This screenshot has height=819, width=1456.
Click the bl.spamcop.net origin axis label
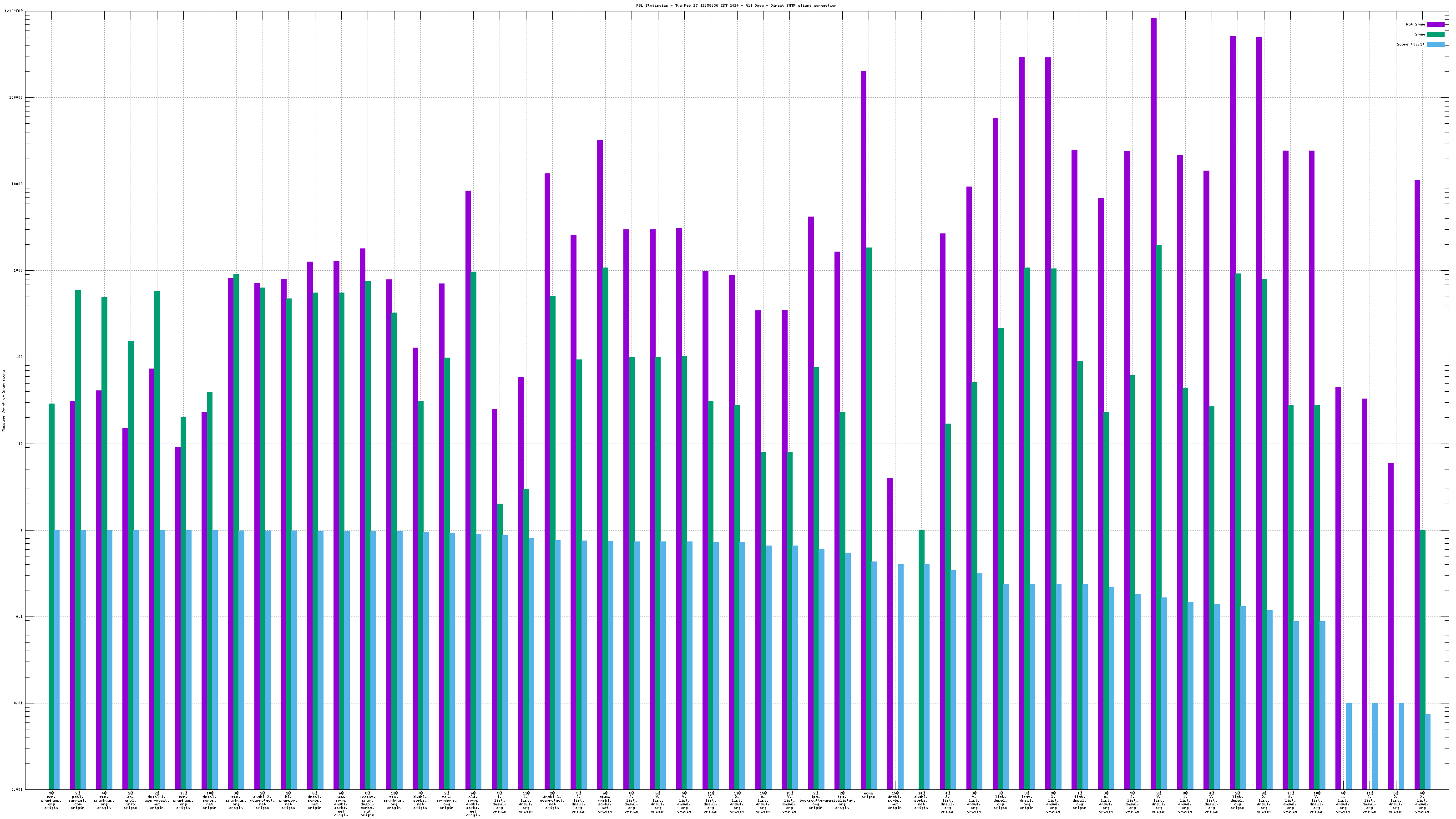click(x=288, y=800)
